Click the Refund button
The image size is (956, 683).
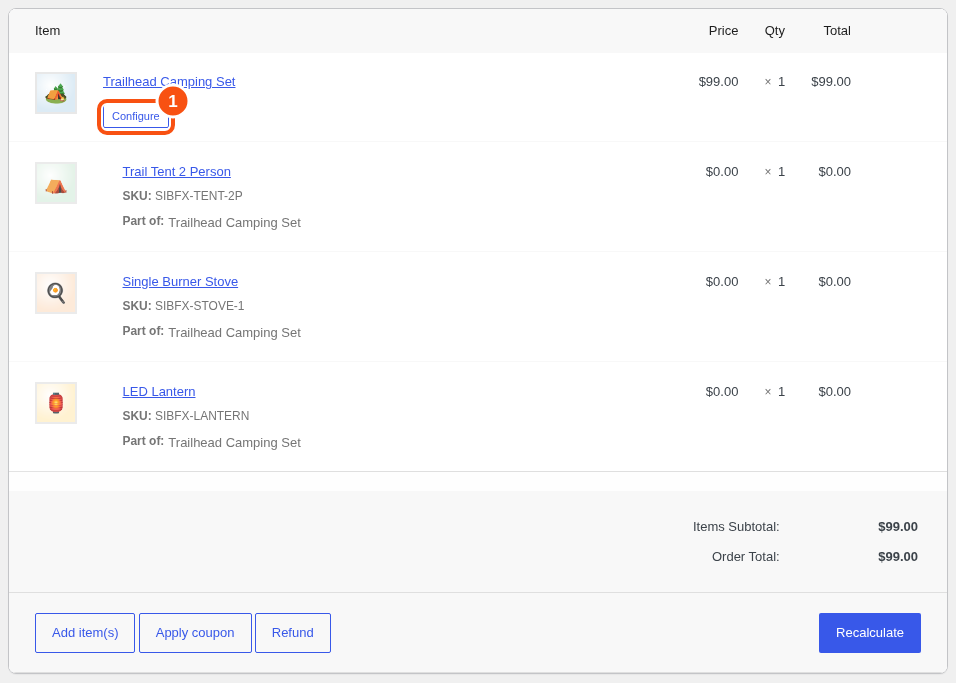(x=293, y=633)
